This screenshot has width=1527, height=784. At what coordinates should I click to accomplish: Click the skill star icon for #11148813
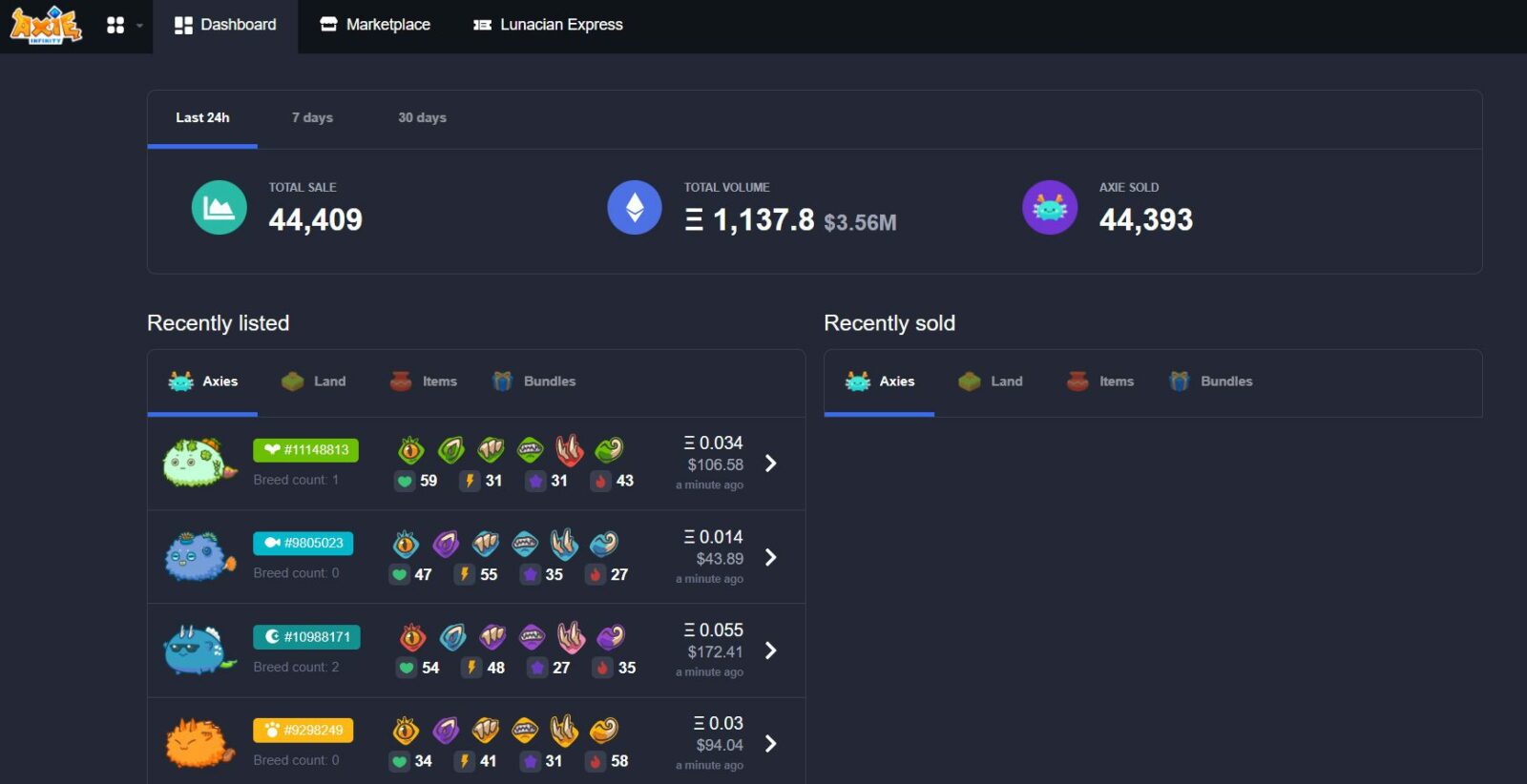pos(535,482)
